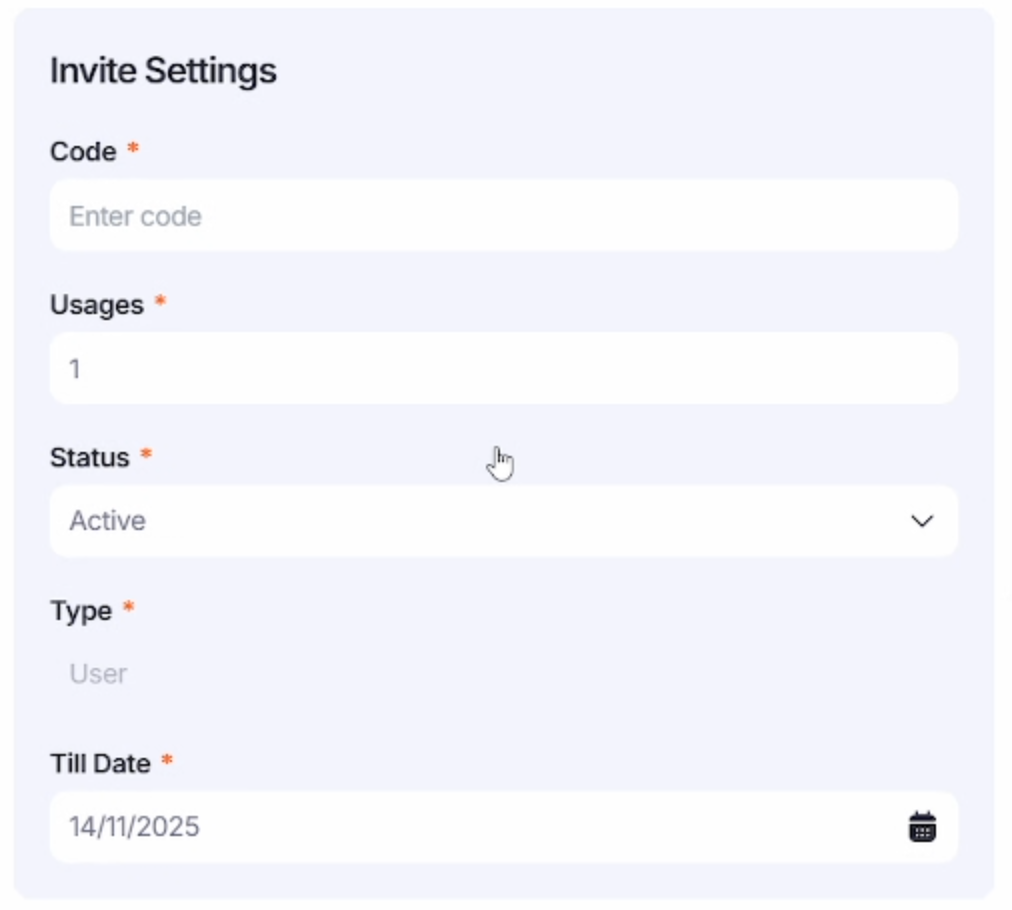This screenshot has width=1012, height=910.
Task: Open the calendar picker icon for Till Date
Action: pyautogui.click(x=921, y=827)
